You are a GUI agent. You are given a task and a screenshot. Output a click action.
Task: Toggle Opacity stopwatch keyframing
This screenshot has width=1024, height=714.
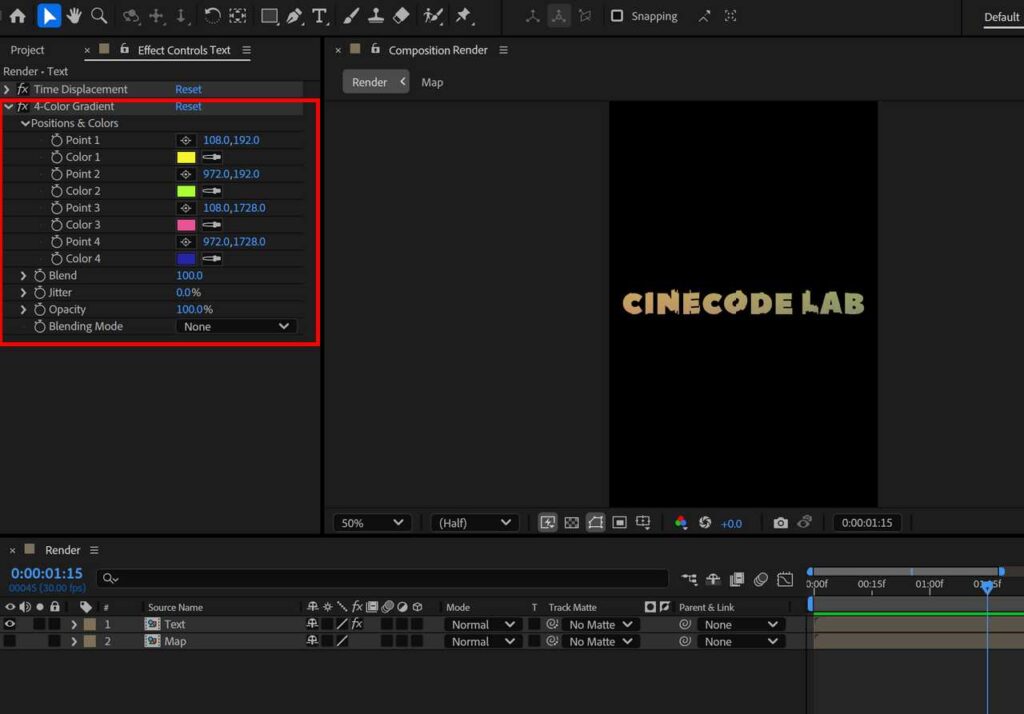[x=40, y=310]
